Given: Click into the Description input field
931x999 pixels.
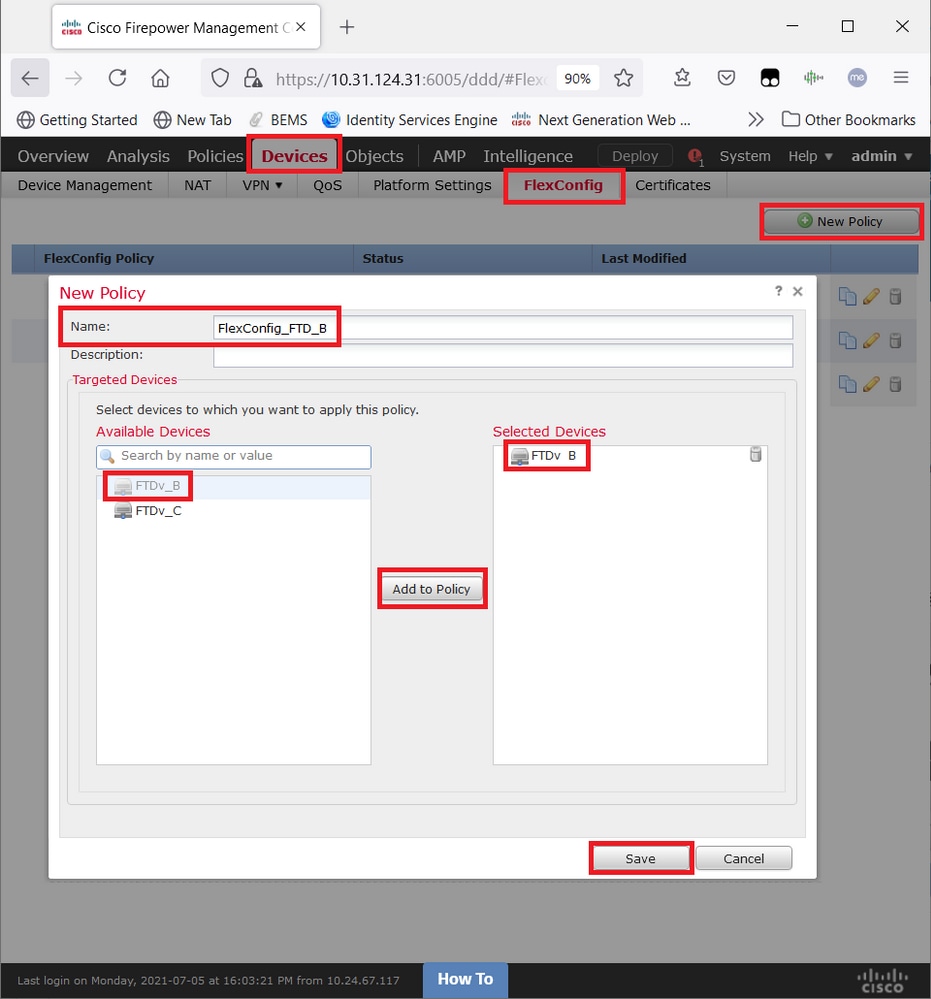Looking at the screenshot, I should (x=503, y=356).
